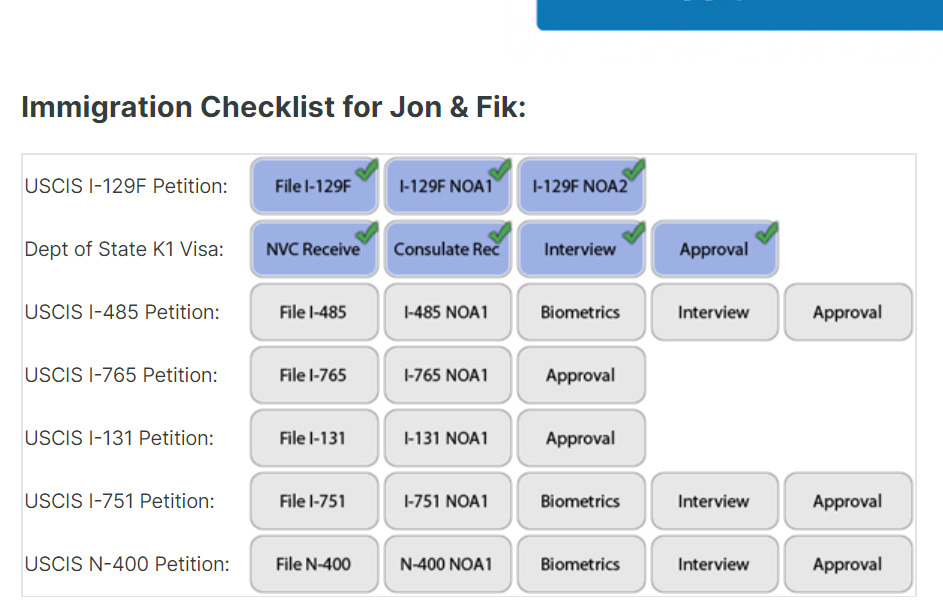Select the File I-485 step

pos(314,312)
